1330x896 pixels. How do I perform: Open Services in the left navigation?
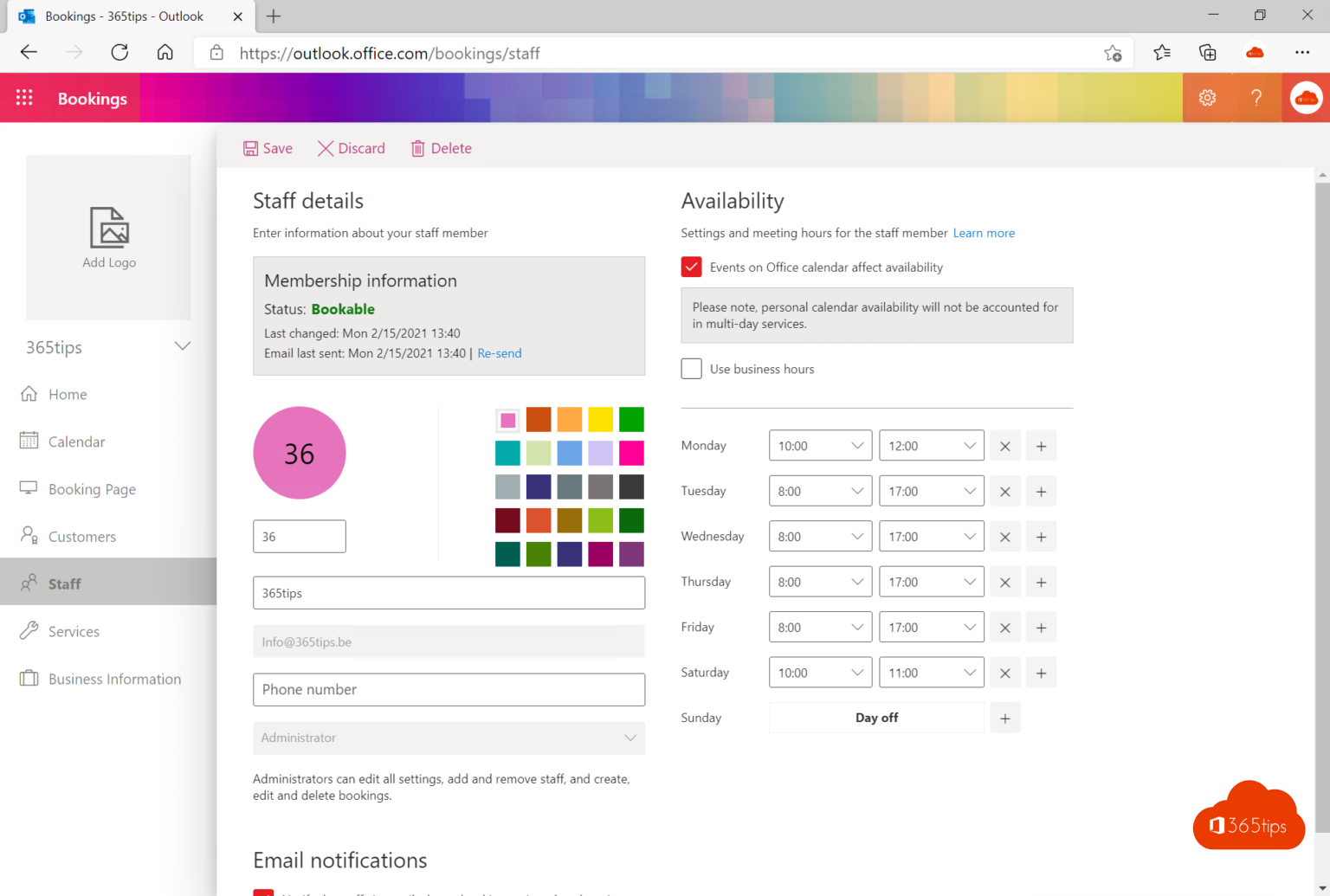pyautogui.click(x=74, y=632)
